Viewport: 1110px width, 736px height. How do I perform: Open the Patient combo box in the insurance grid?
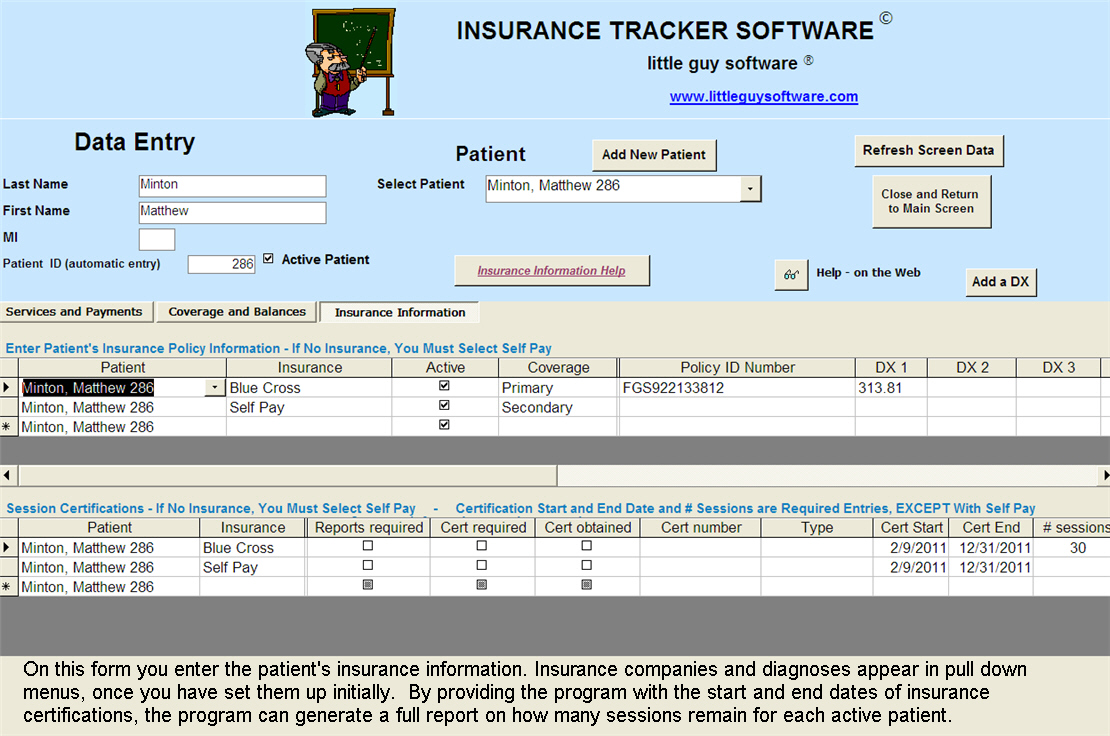pos(212,387)
